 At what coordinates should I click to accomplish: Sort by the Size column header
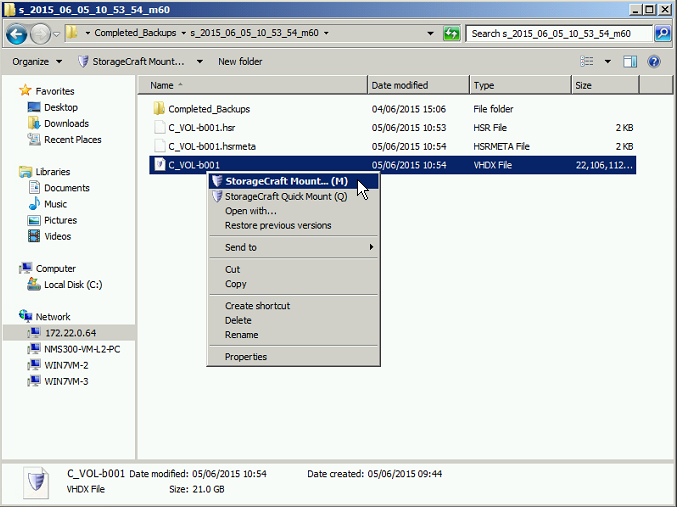coord(605,85)
